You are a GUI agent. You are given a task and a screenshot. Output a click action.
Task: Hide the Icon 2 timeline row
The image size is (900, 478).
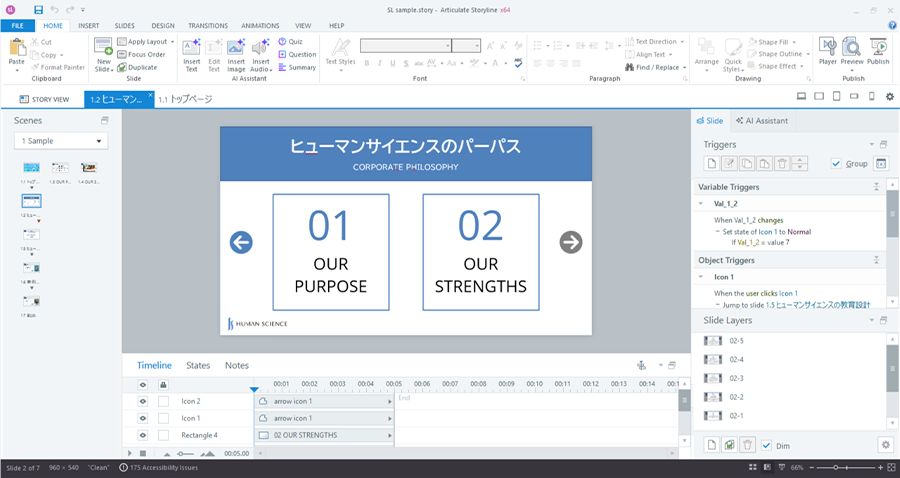click(x=143, y=401)
